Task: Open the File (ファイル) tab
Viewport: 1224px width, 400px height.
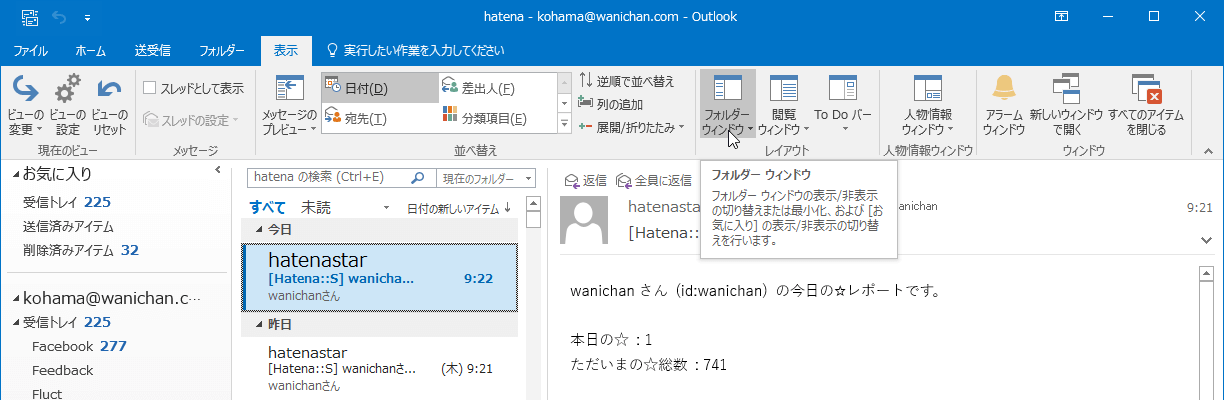Action: 31,49
